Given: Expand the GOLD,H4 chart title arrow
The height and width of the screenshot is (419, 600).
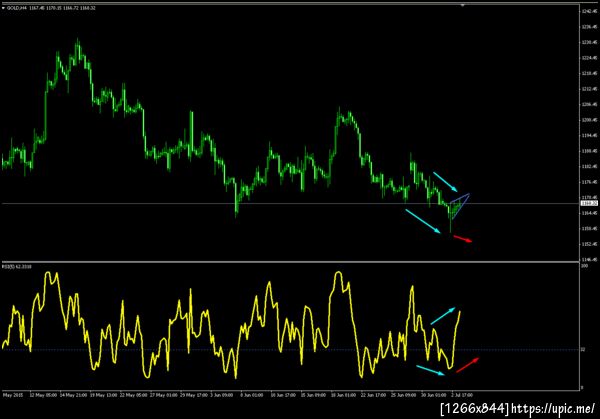Looking at the screenshot, I should click(x=3, y=8).
